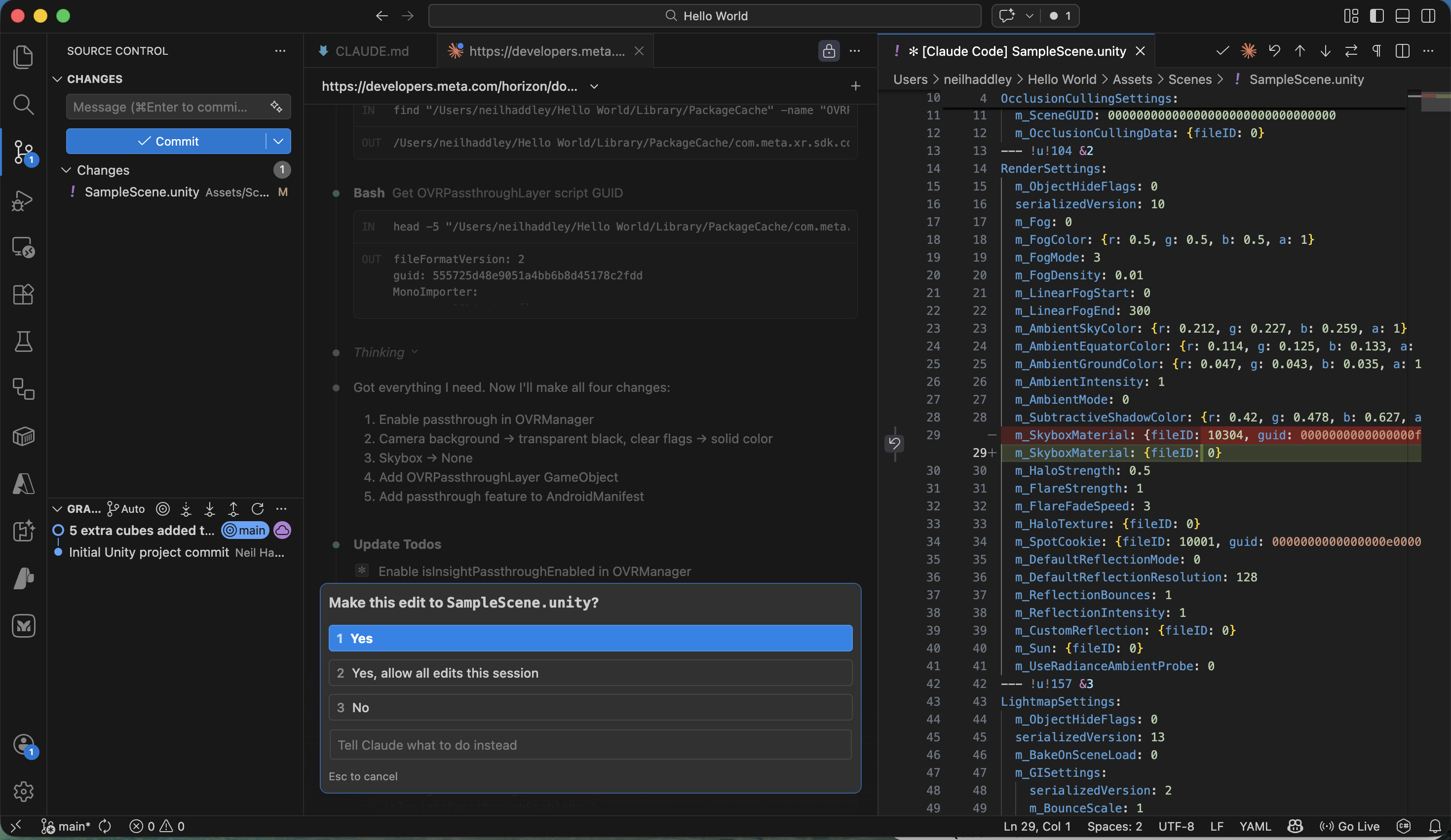This screenshot has width=1451, height=840.
Task: Open the Explorer view in the activity bar
Action: point(24,56)
